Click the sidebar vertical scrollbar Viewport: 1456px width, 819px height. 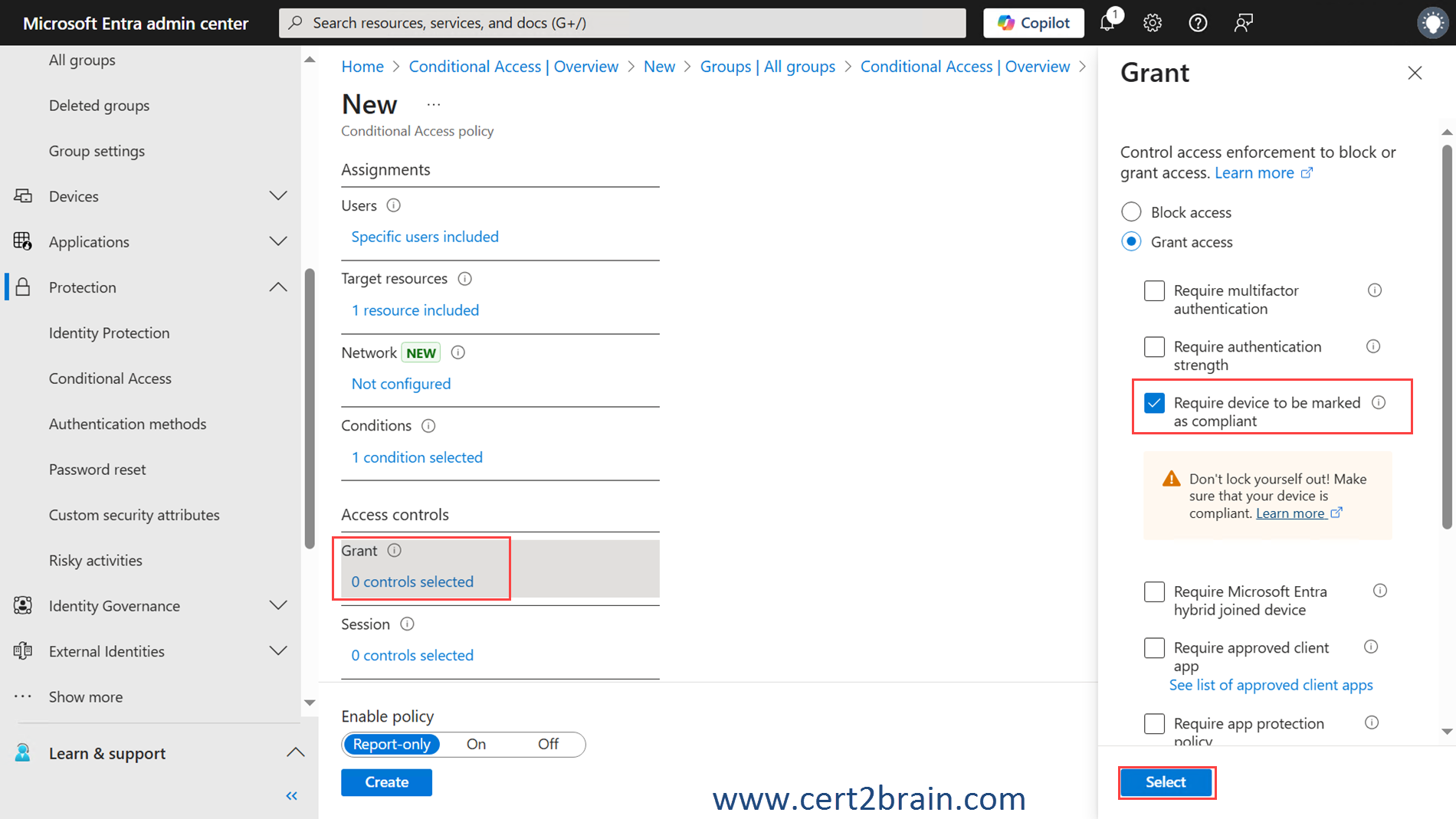point(310,408)
